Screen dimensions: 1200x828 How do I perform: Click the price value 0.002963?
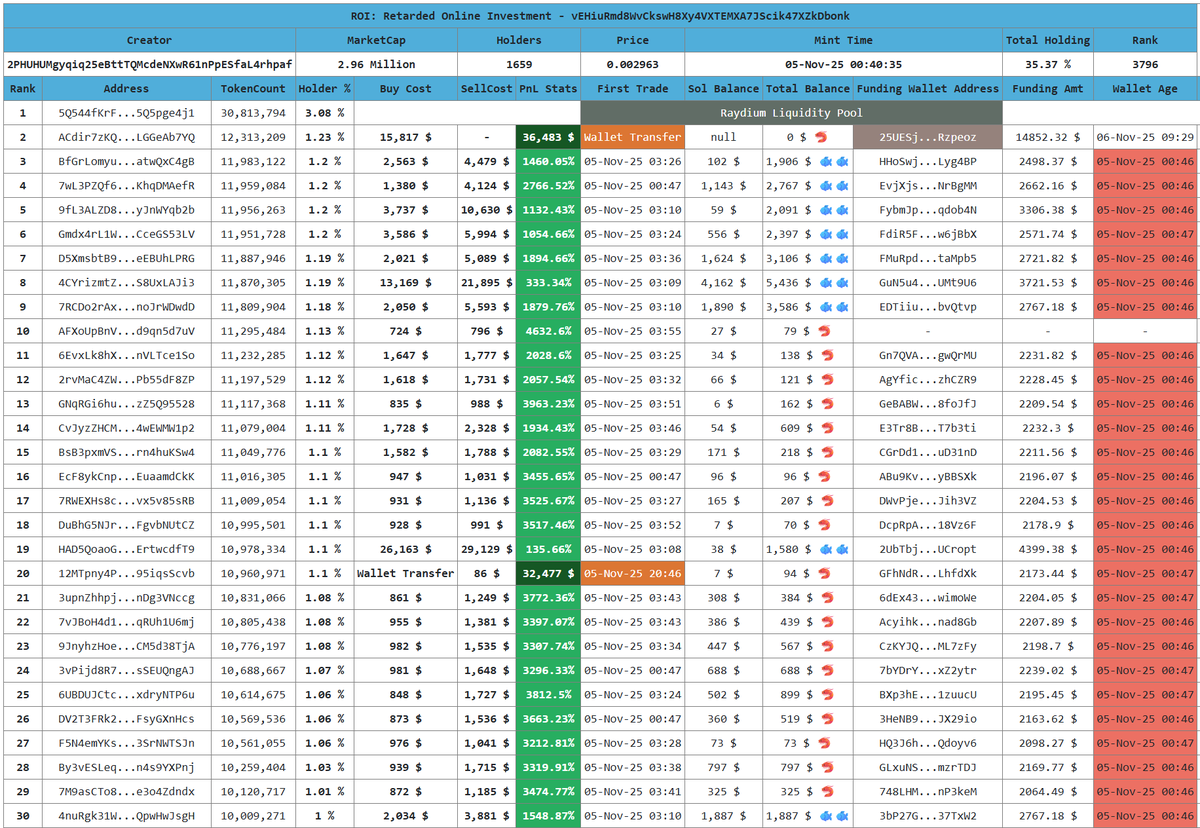tap(632, 64)
